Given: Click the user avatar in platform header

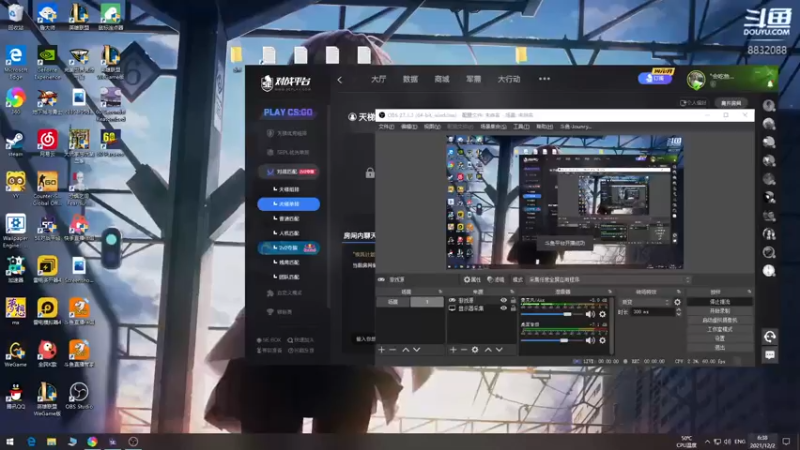Looking at the screenshot, I should 696,79.
